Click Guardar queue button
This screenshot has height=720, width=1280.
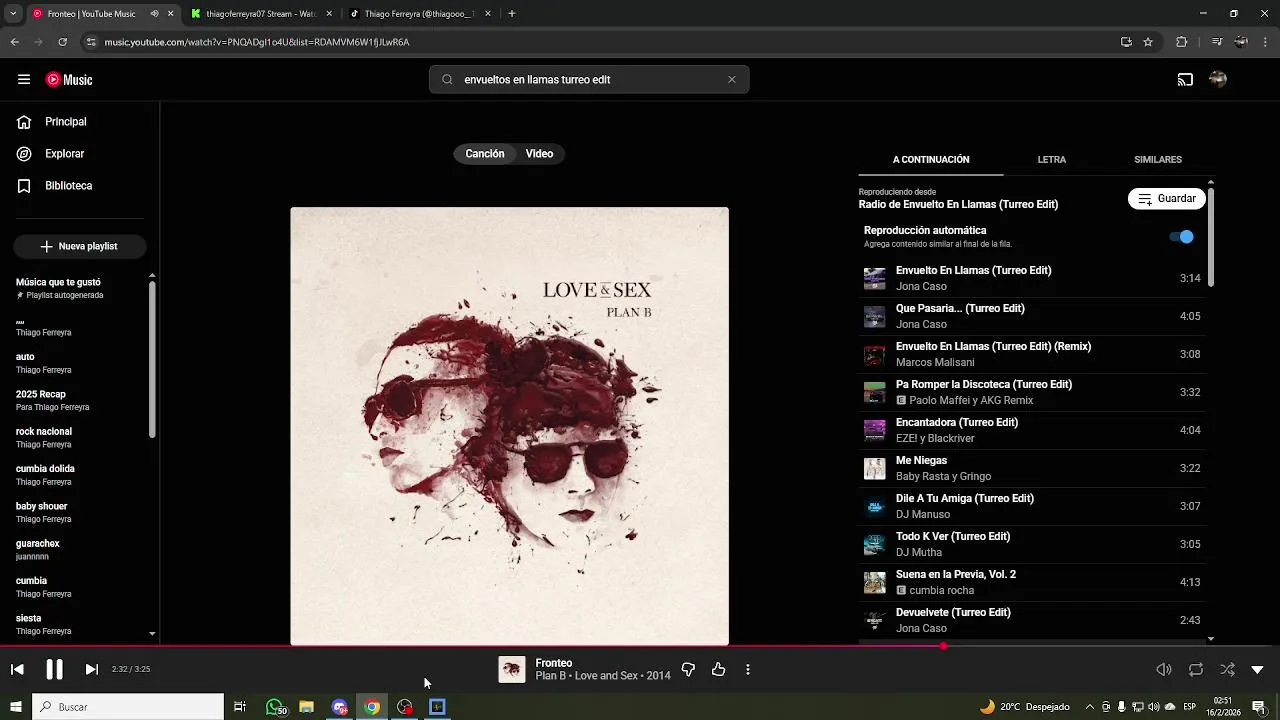click(x=1167, y=199)
